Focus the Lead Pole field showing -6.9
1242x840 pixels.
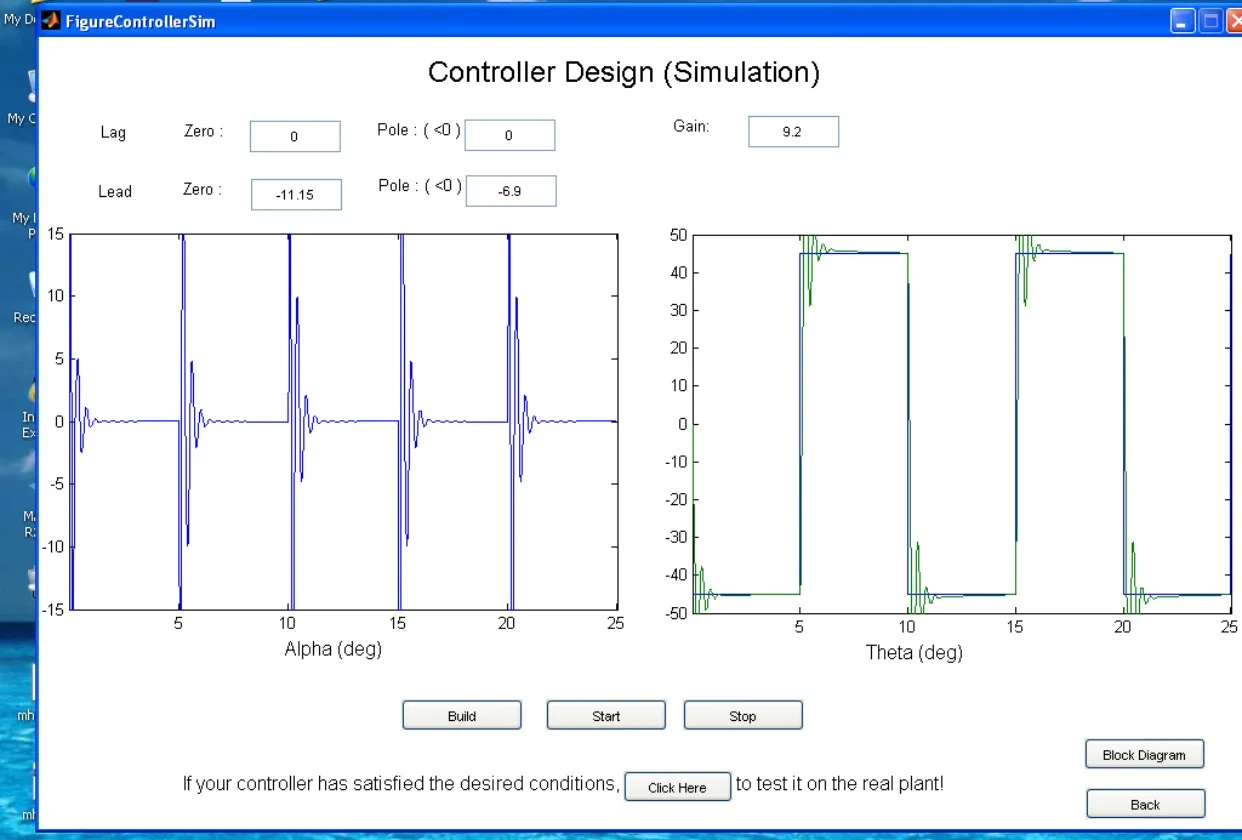pos(510,191)
